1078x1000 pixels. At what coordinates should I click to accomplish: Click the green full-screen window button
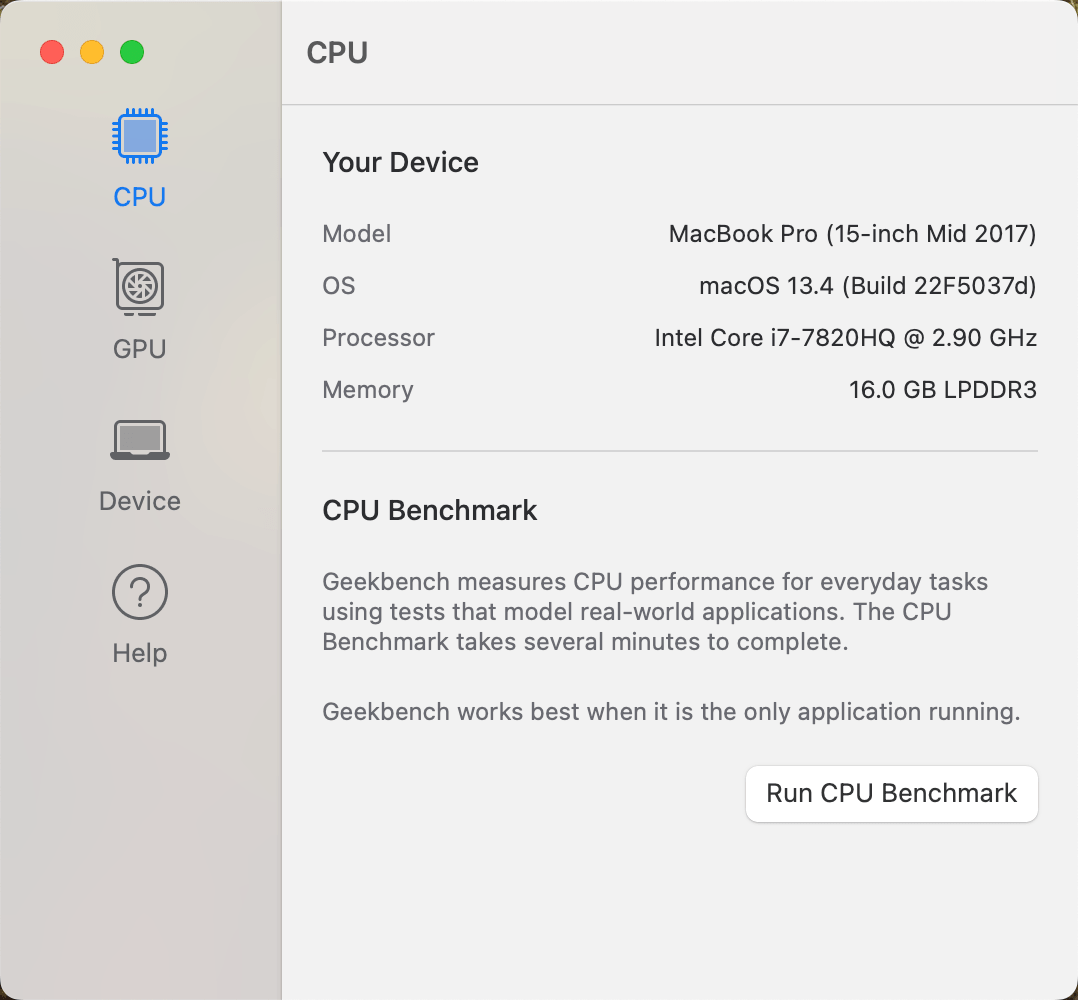pos(132,52)
